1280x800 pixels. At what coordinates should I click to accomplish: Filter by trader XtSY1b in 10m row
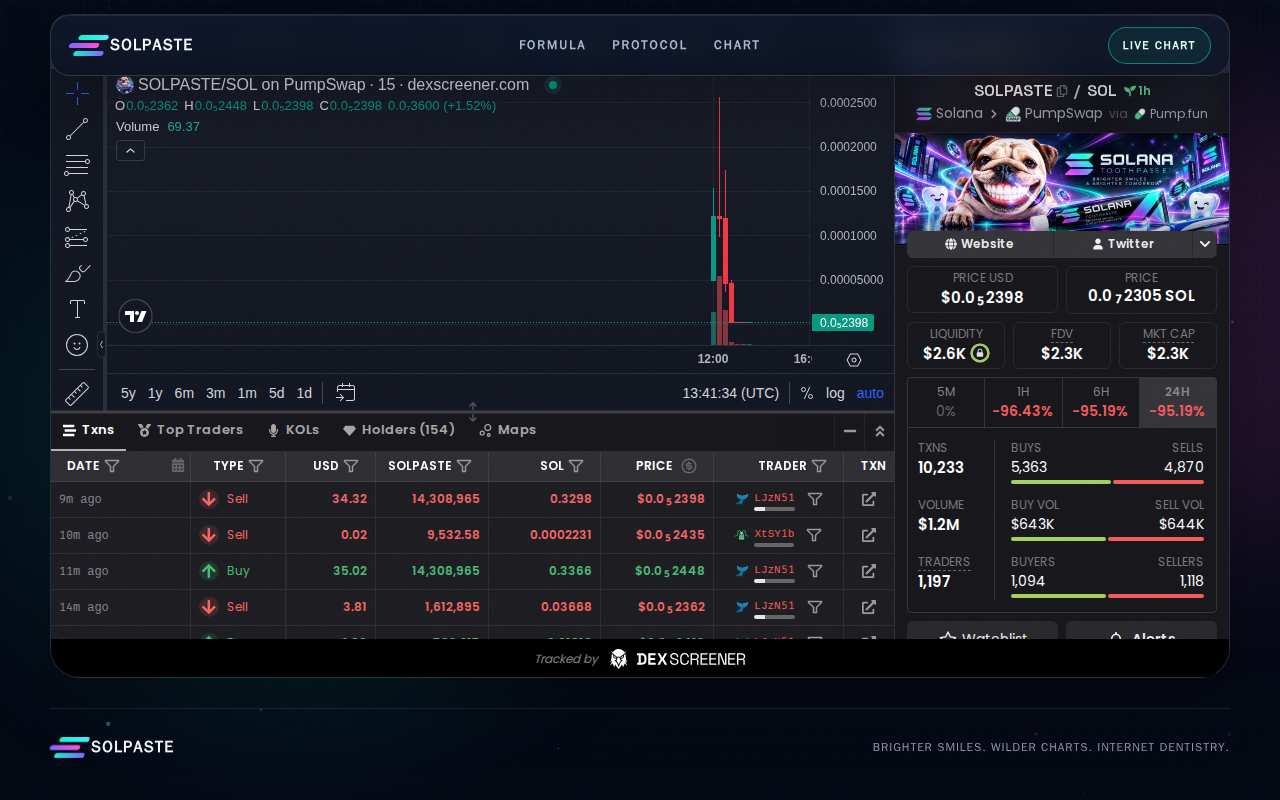[814, 535]
